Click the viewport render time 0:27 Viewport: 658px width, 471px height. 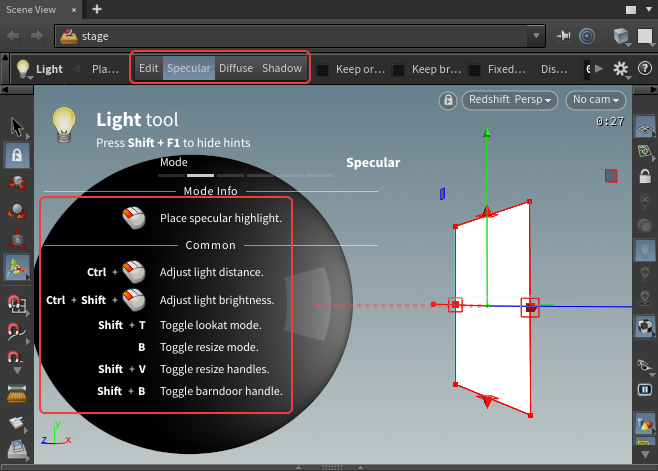pyautogui.click(x=610, y=122)
